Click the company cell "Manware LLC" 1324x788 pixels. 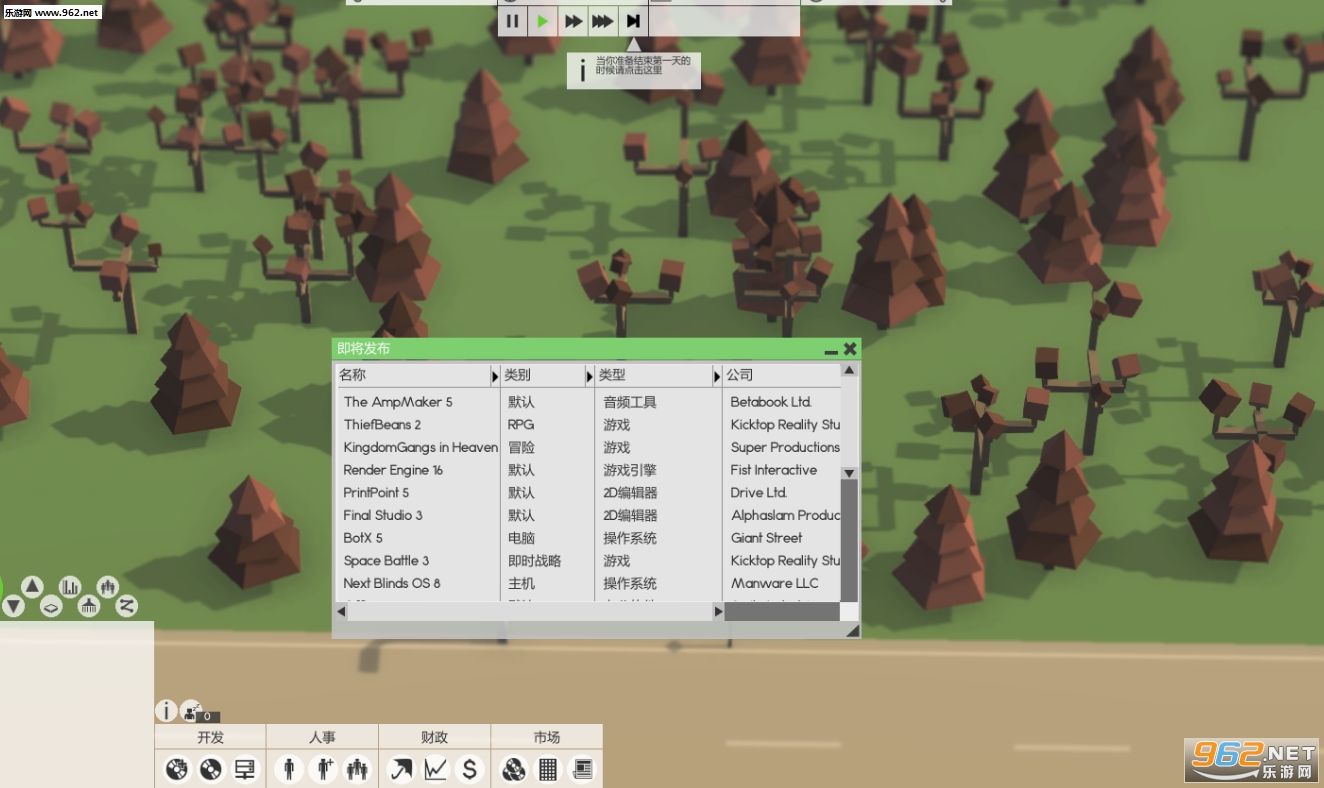click(775, 583)
